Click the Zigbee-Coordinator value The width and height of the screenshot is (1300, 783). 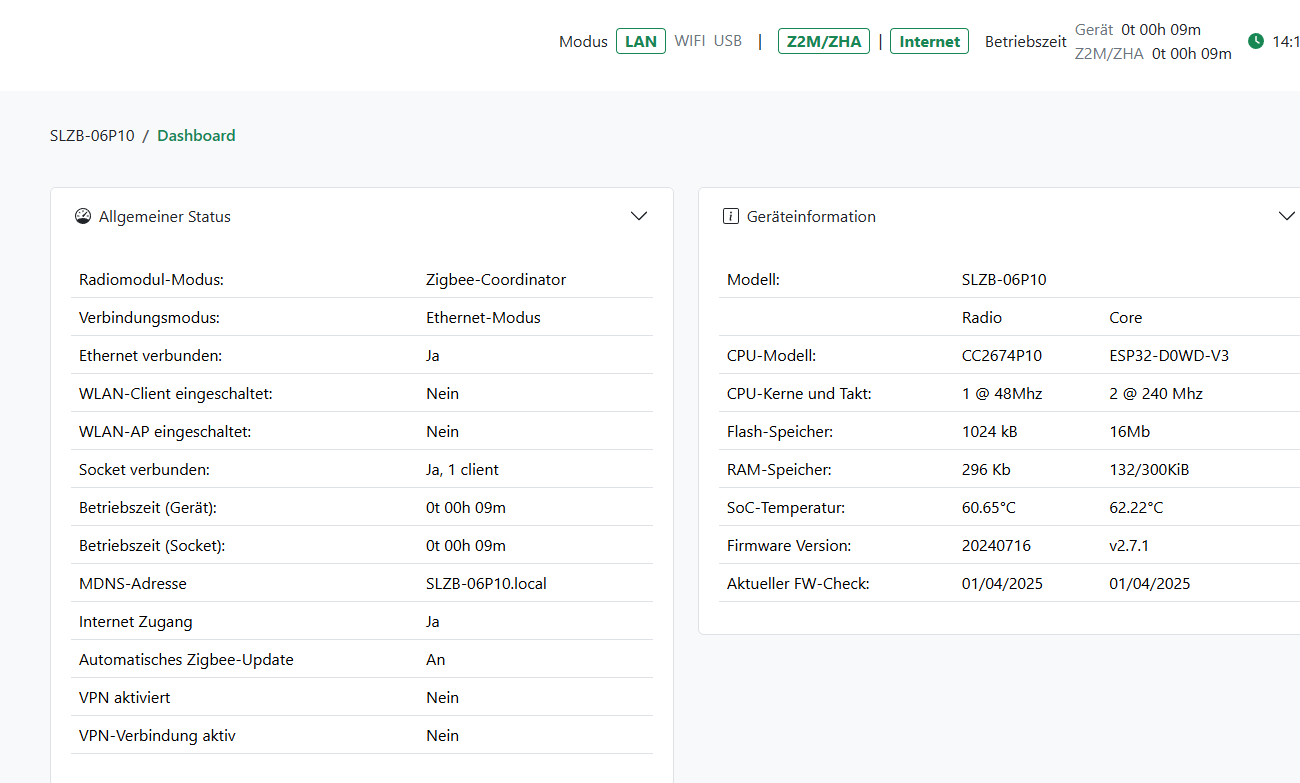[x=496, y=280]
